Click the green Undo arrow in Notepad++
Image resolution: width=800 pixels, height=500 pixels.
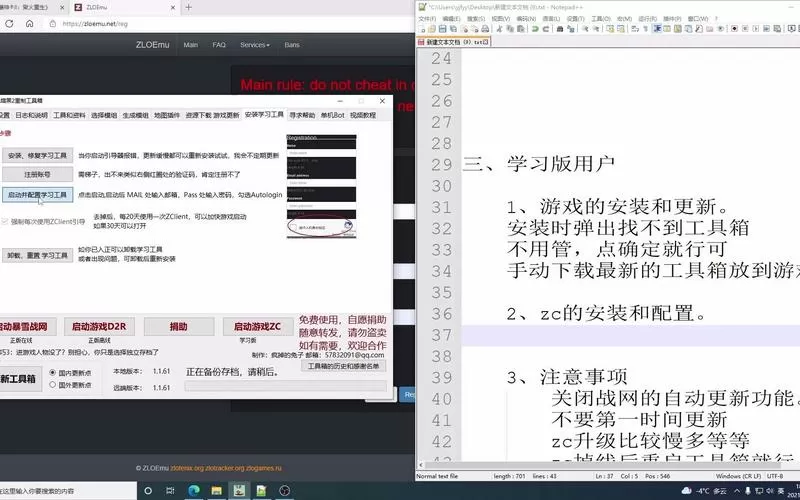[x=535, y=29]
